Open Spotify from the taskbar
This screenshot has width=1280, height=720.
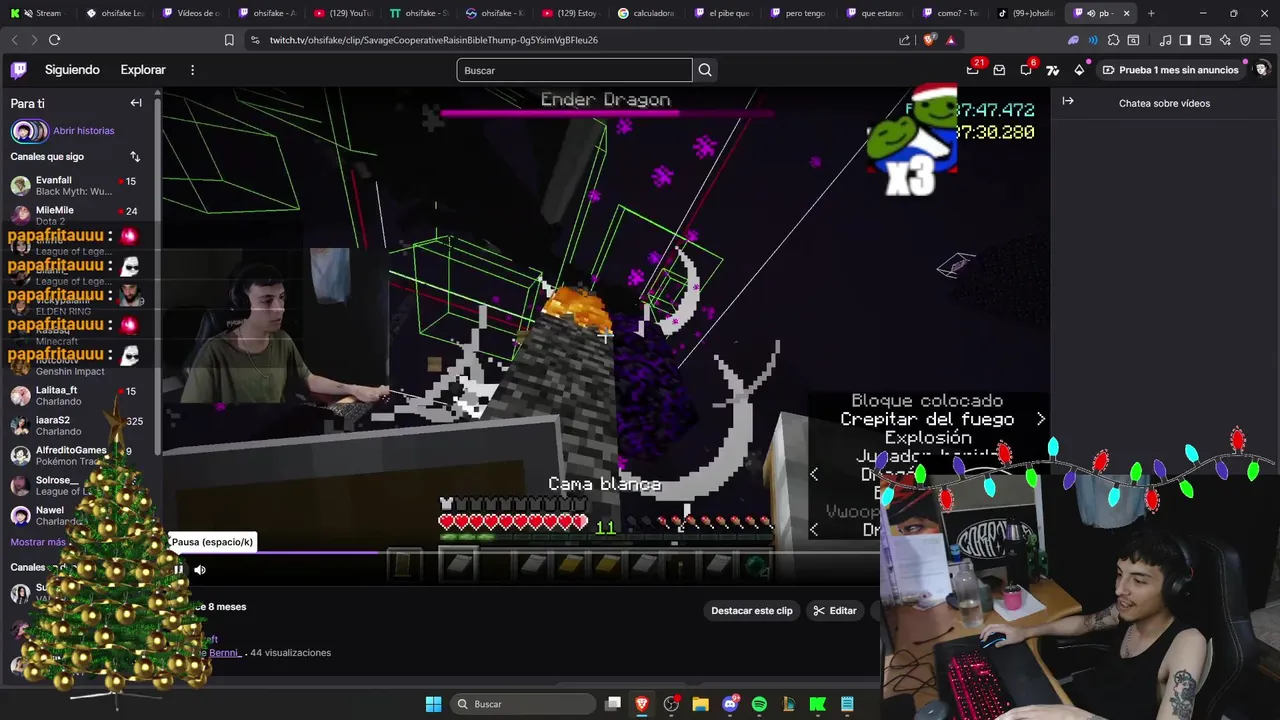click(x=759, y=704)
